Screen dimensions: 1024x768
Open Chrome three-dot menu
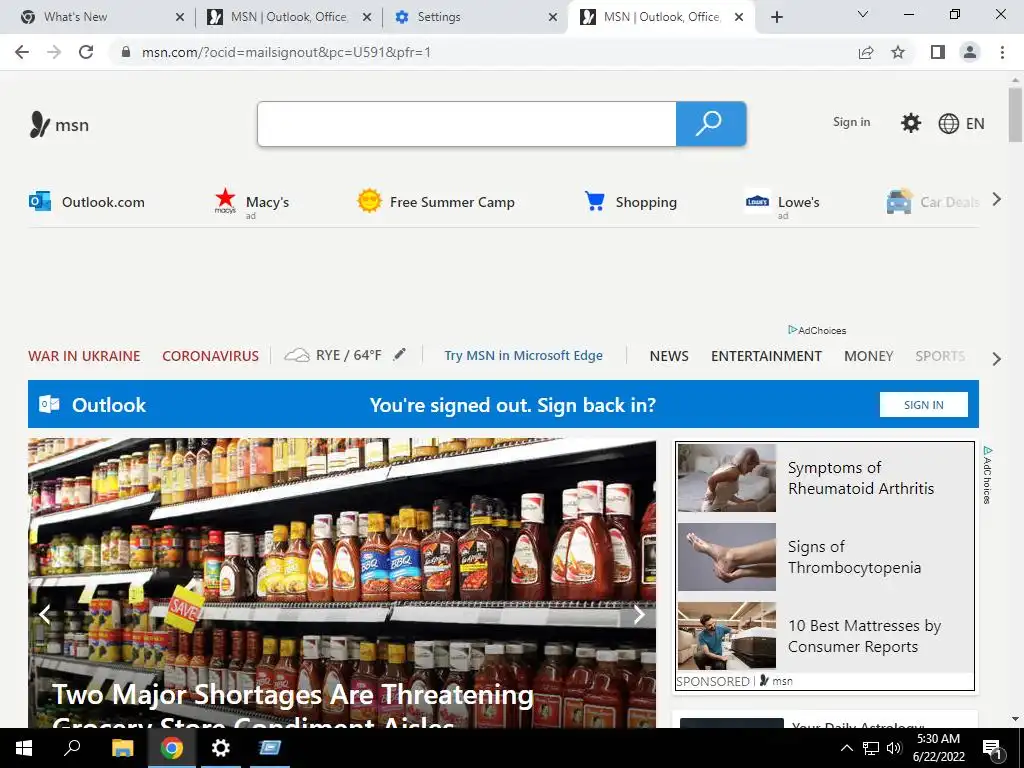tap(1002, 52)
